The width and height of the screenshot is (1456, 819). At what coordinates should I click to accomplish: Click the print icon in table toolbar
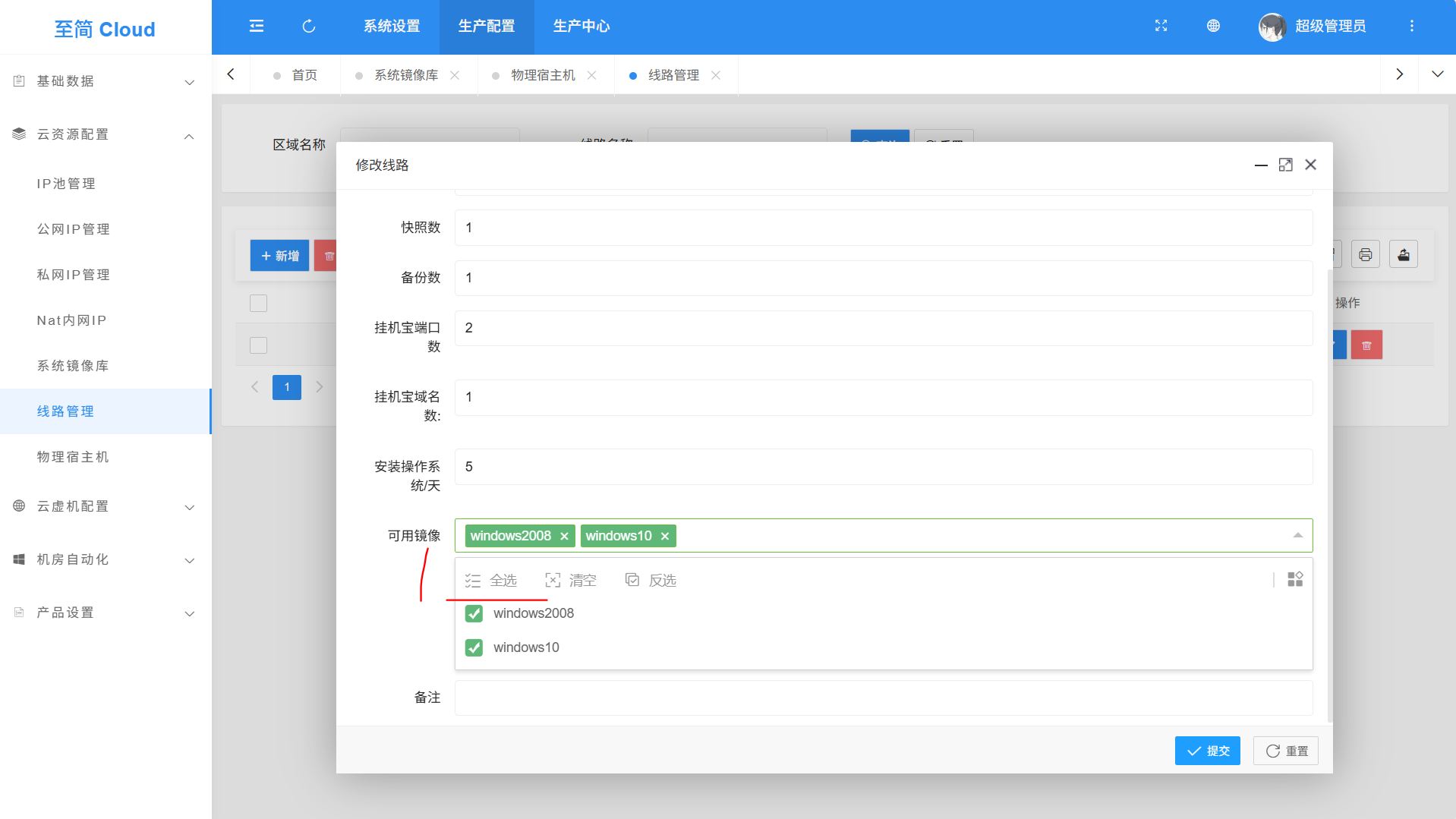pyautogui.click(x=1365, y=255)
